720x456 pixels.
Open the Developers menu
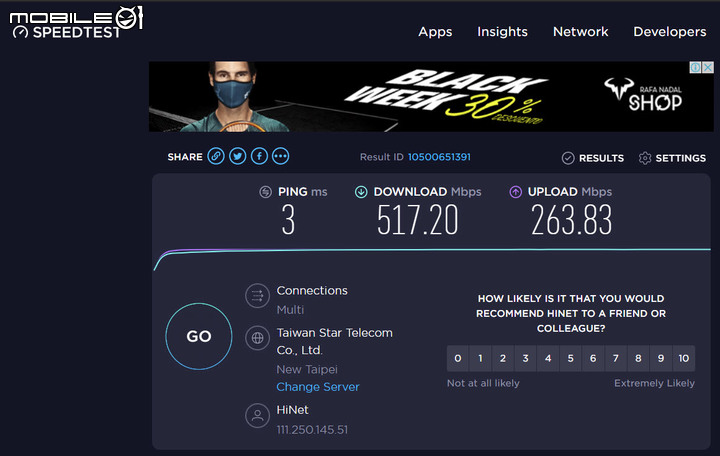pyautogui.click(x=669, y=32)
